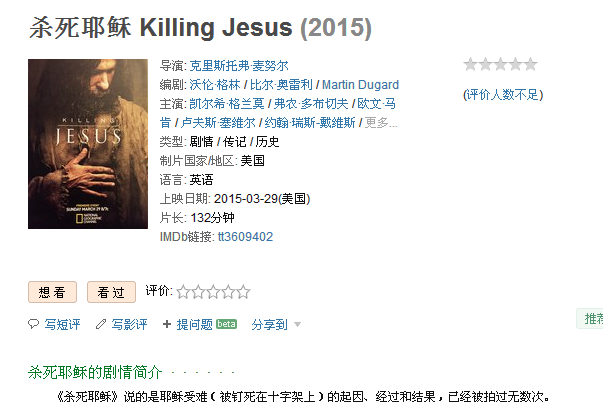Screen dimensions: 603x418
Task: Open writer link Martin Dugard
Action: 360,85
